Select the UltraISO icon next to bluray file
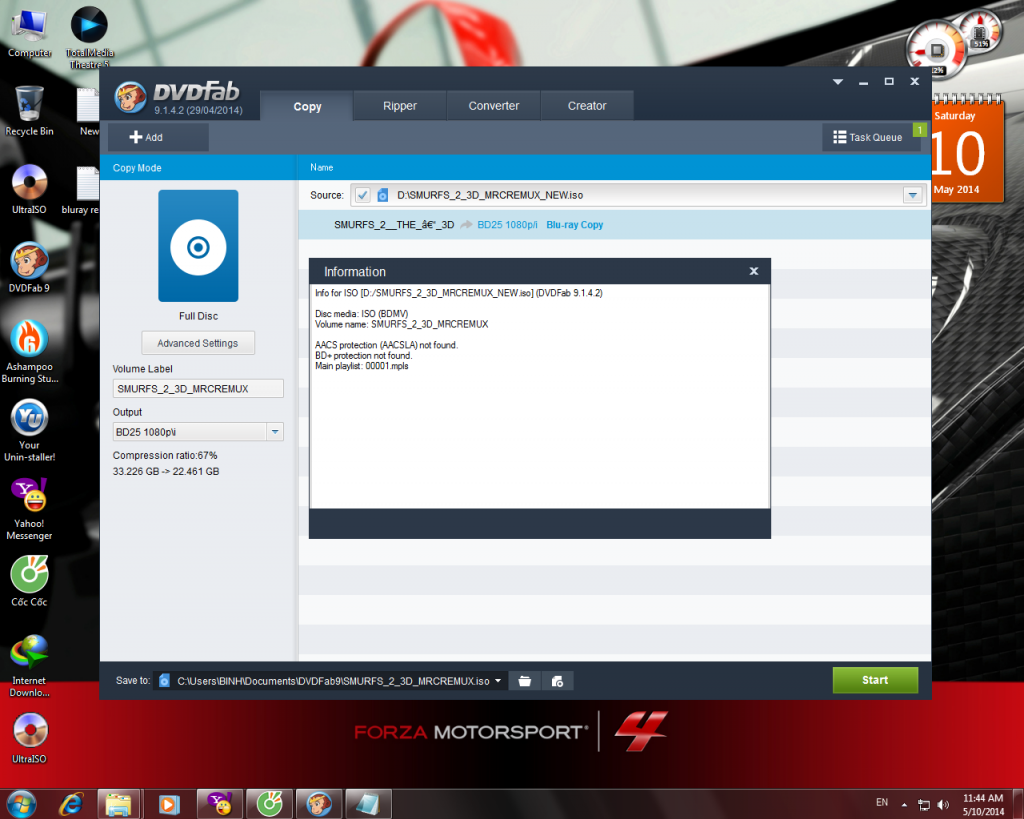 pos(29,189)
